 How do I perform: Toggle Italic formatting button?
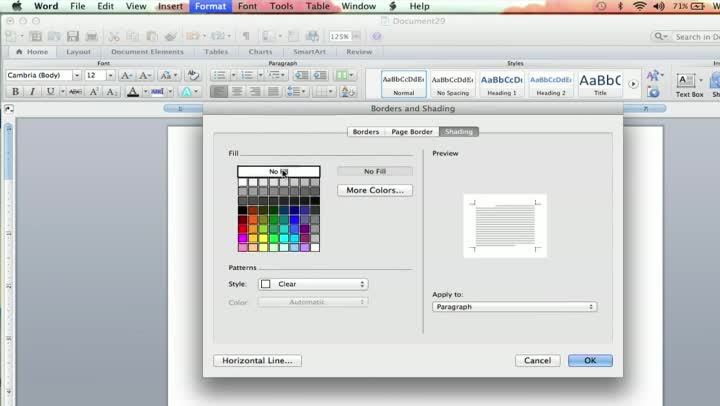pyautogui.click(x=32, y=91)
